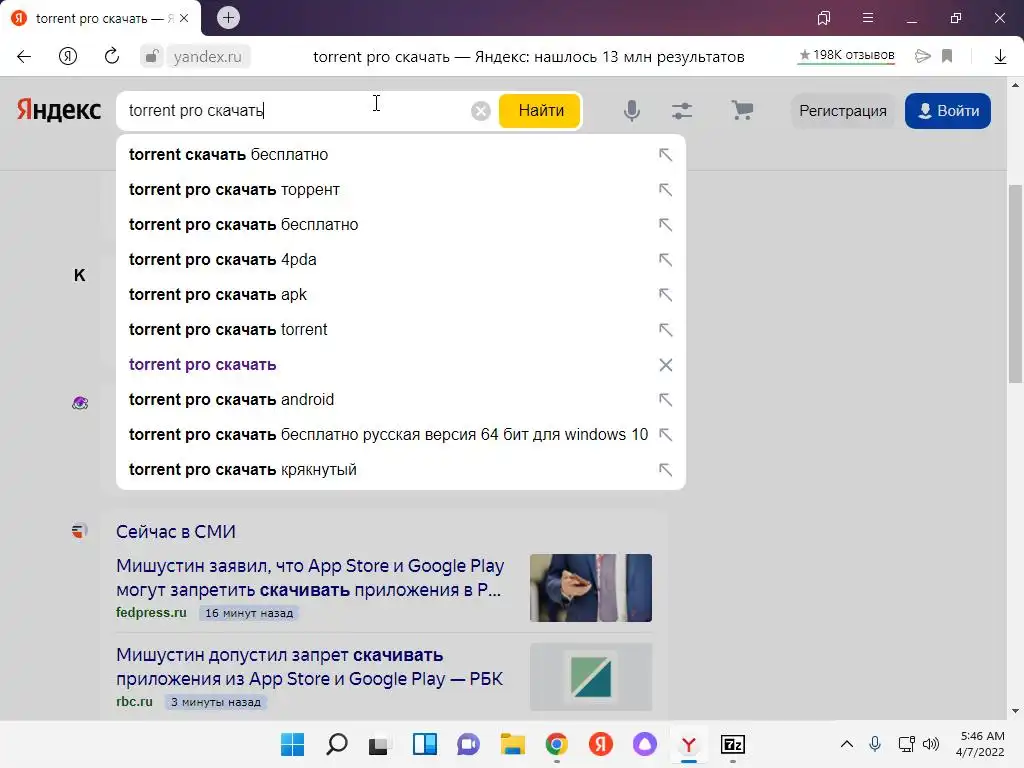This screenshot has height=768, width=1024.
Task: Click the Регистрация button
Action: (x=842, y=111)
